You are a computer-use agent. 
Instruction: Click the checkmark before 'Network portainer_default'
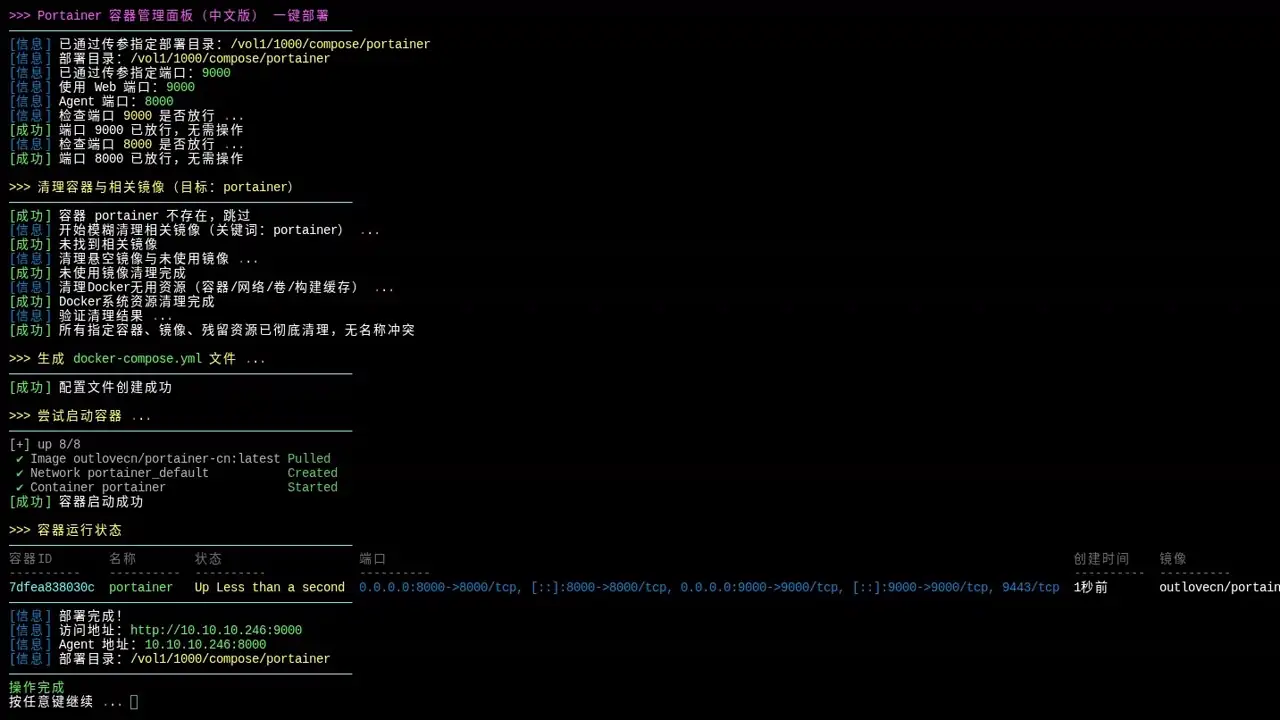click(x=20, y=473)
